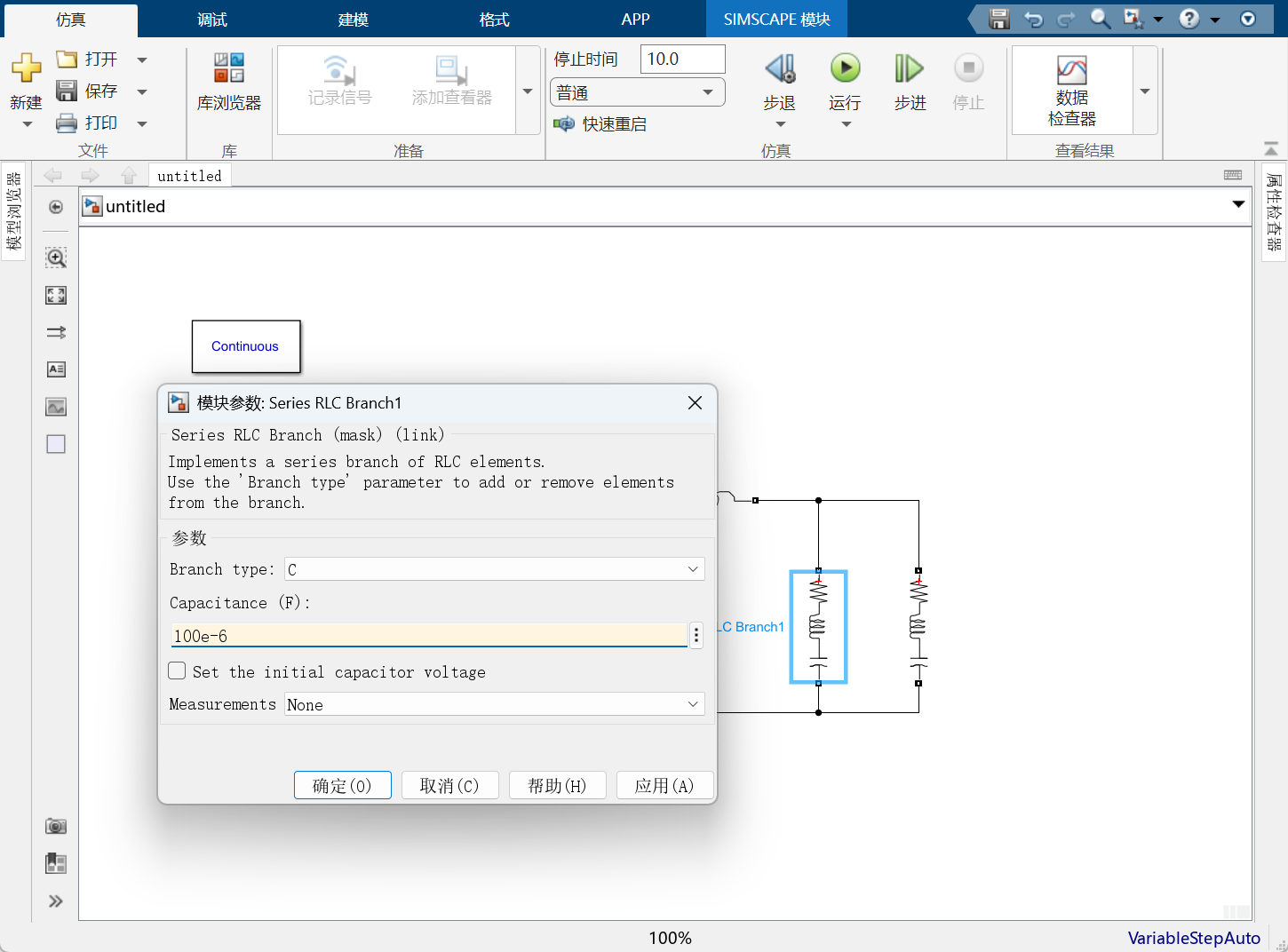Click the New model plus icon

point(26,67)
